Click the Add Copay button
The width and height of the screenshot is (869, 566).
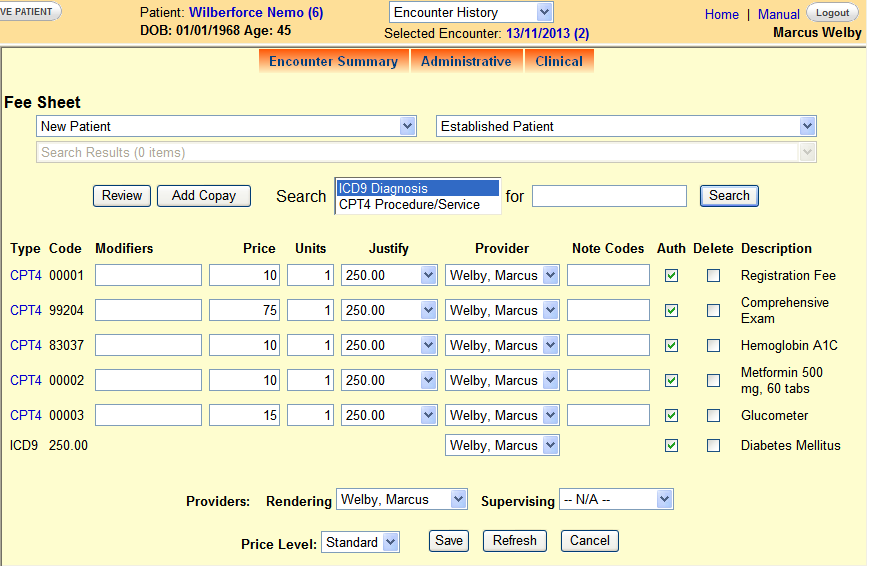[x=204, y=196]
